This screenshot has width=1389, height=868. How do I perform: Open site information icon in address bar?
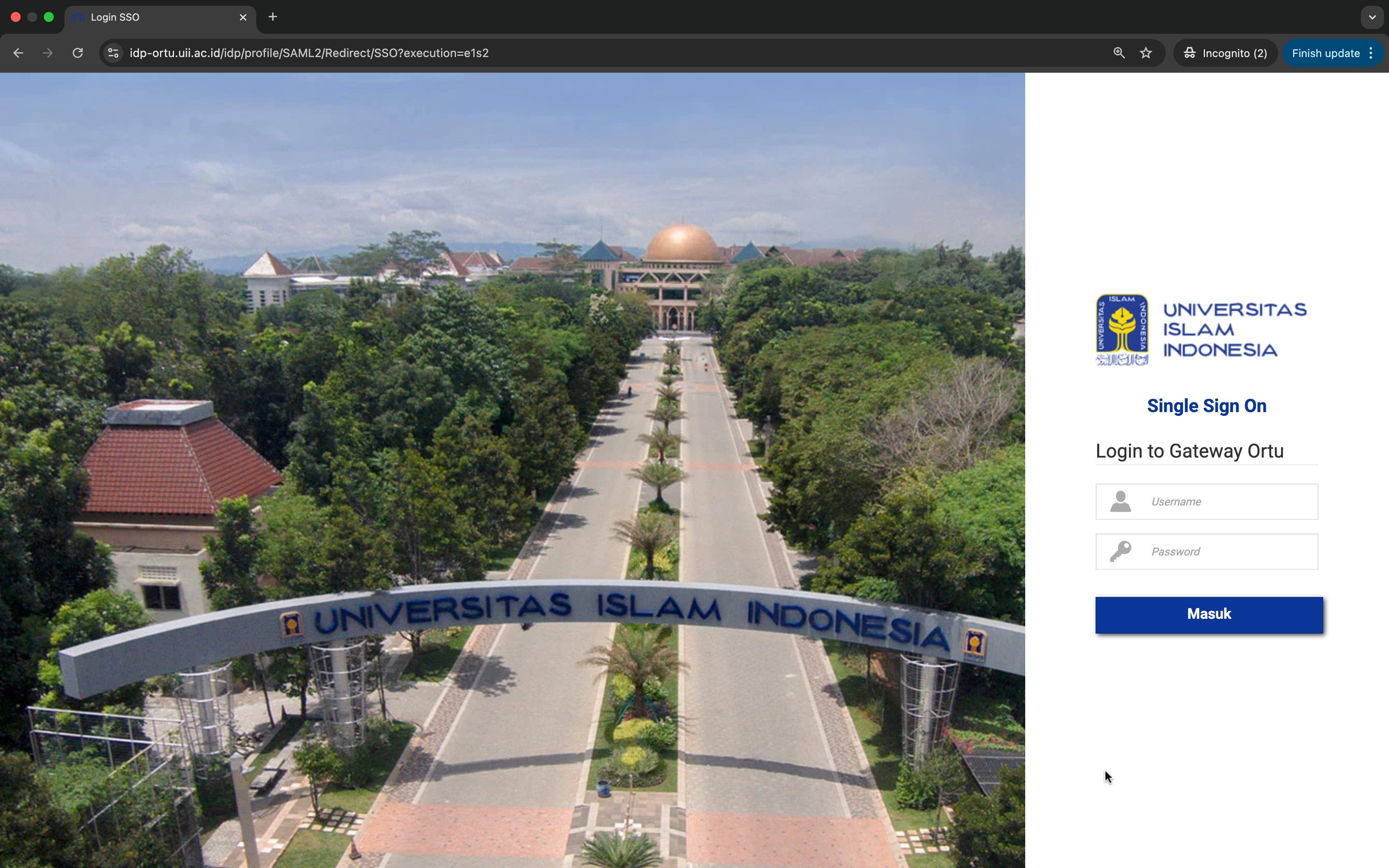(114, 53)
